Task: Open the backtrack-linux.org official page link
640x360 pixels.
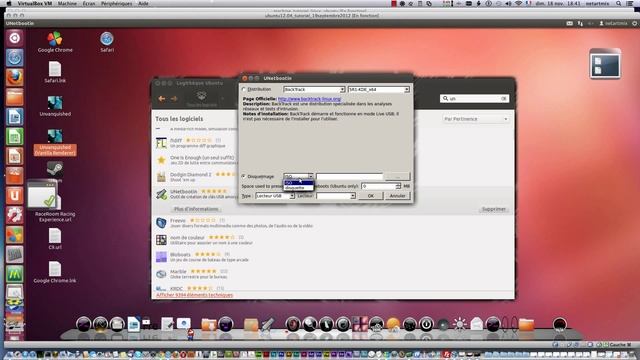Action: 309,99
